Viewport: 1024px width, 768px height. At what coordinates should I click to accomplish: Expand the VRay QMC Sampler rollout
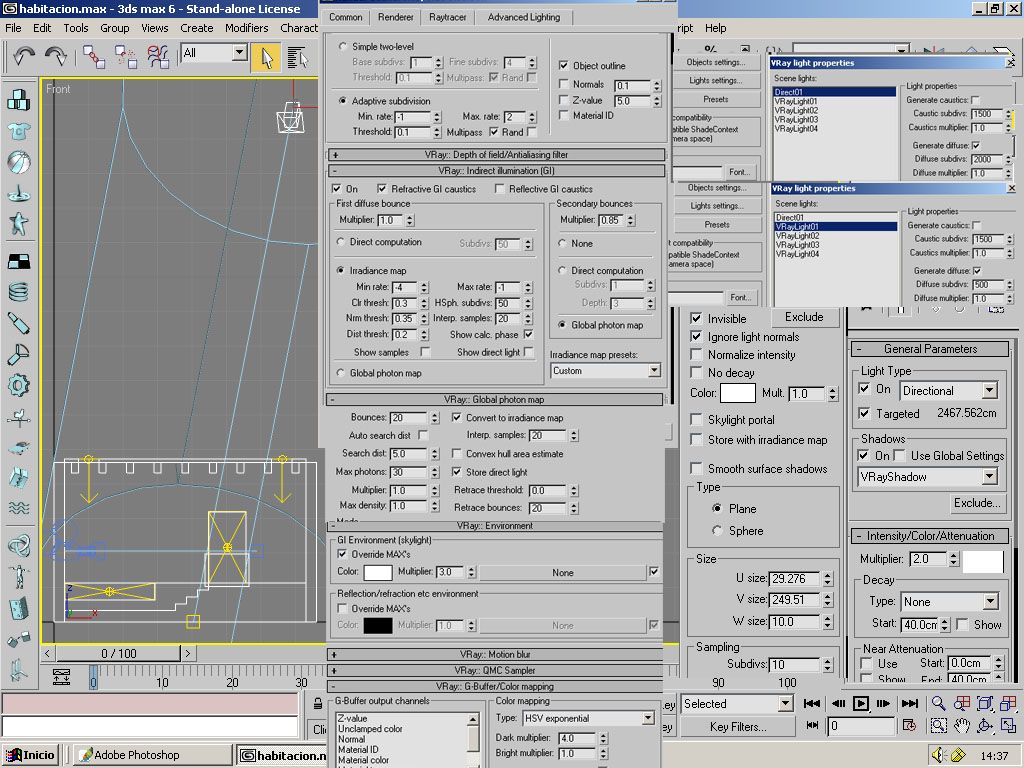(495, 671)
